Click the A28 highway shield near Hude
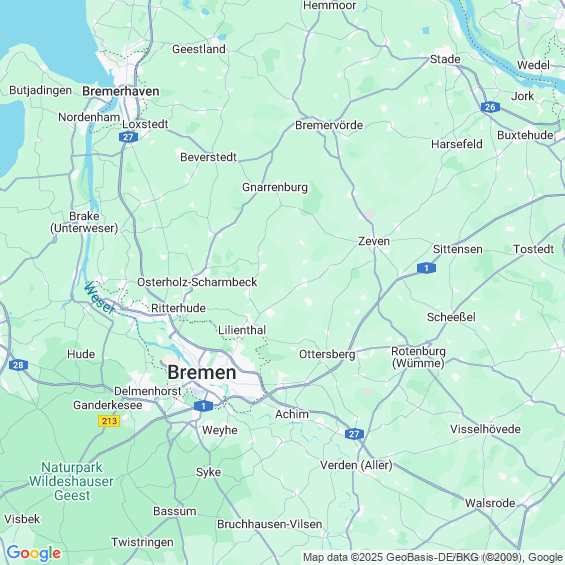This screenshot has width=565, height=565. [18, 365]
